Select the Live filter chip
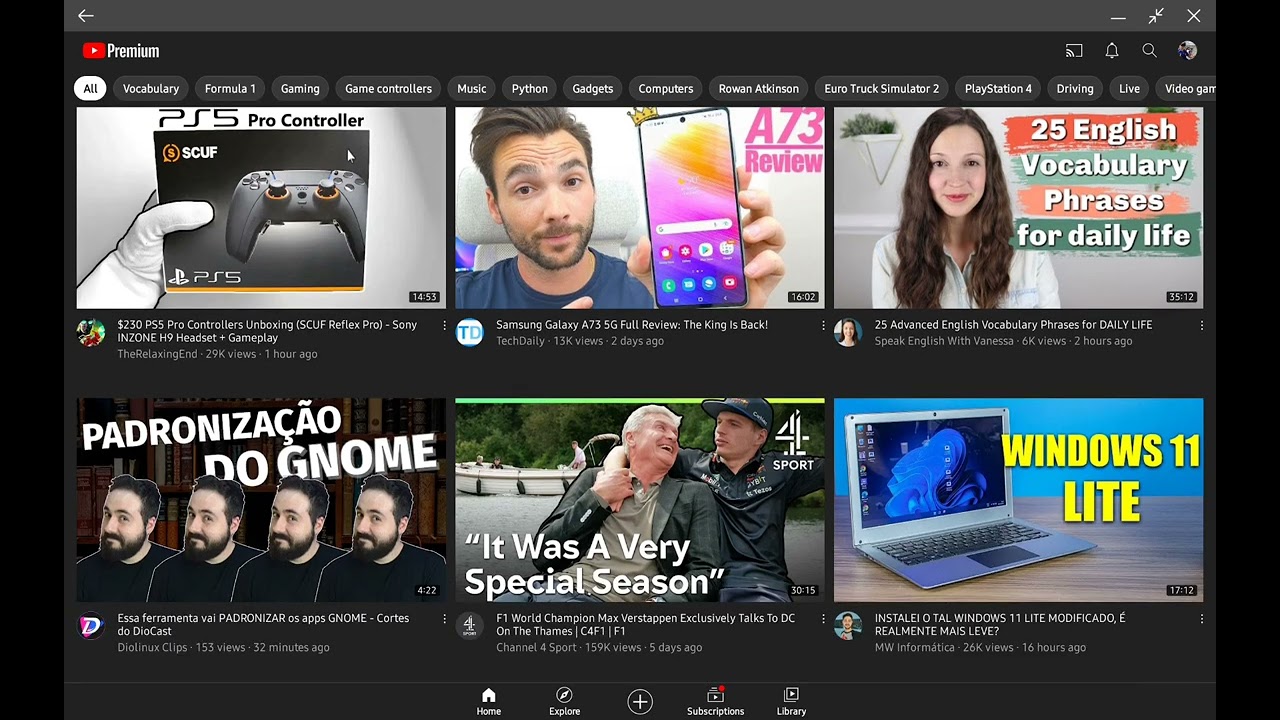 click(x=1129, y=88)
